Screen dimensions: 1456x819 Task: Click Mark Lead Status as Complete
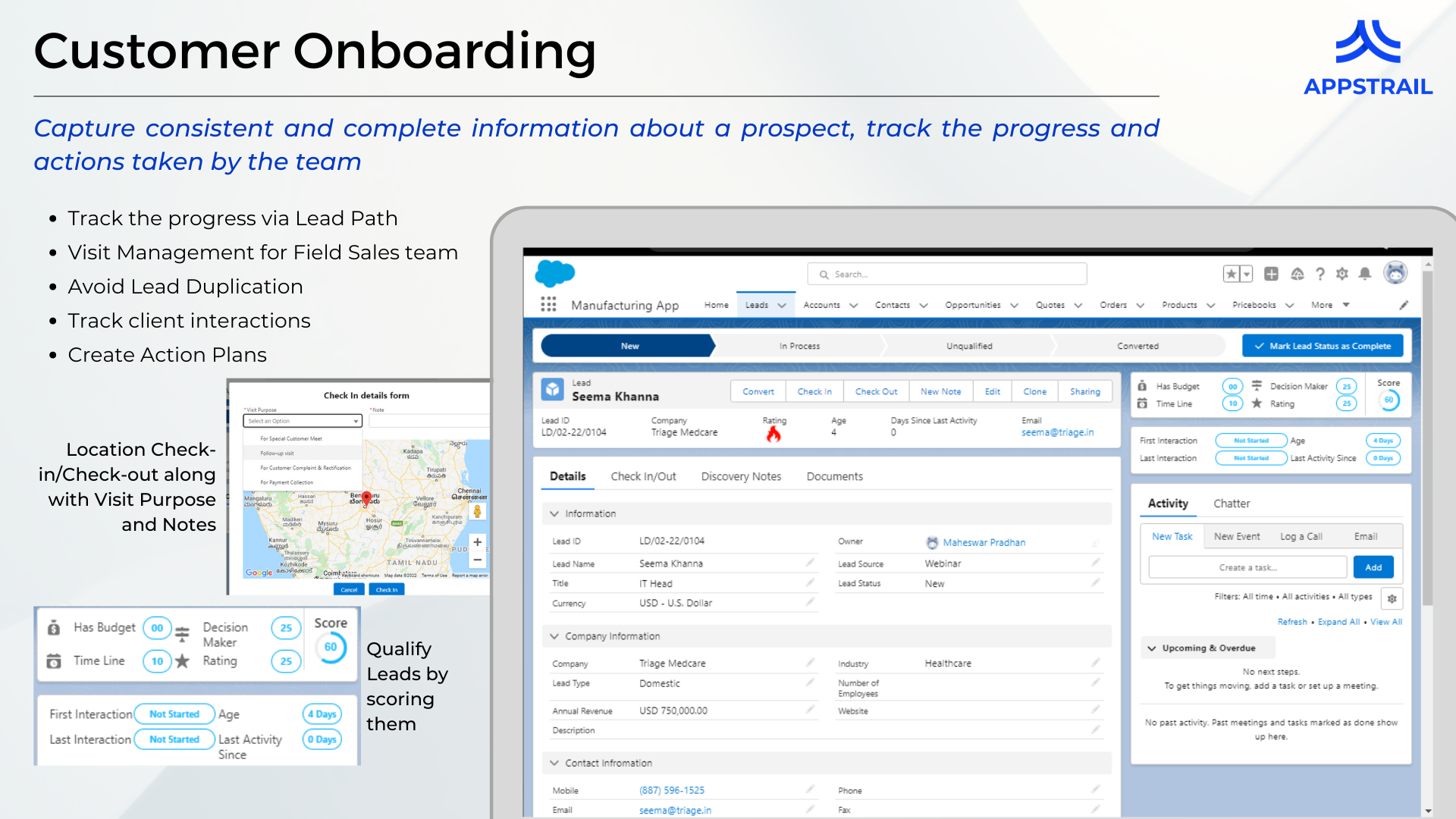[x=1323, y=346]
